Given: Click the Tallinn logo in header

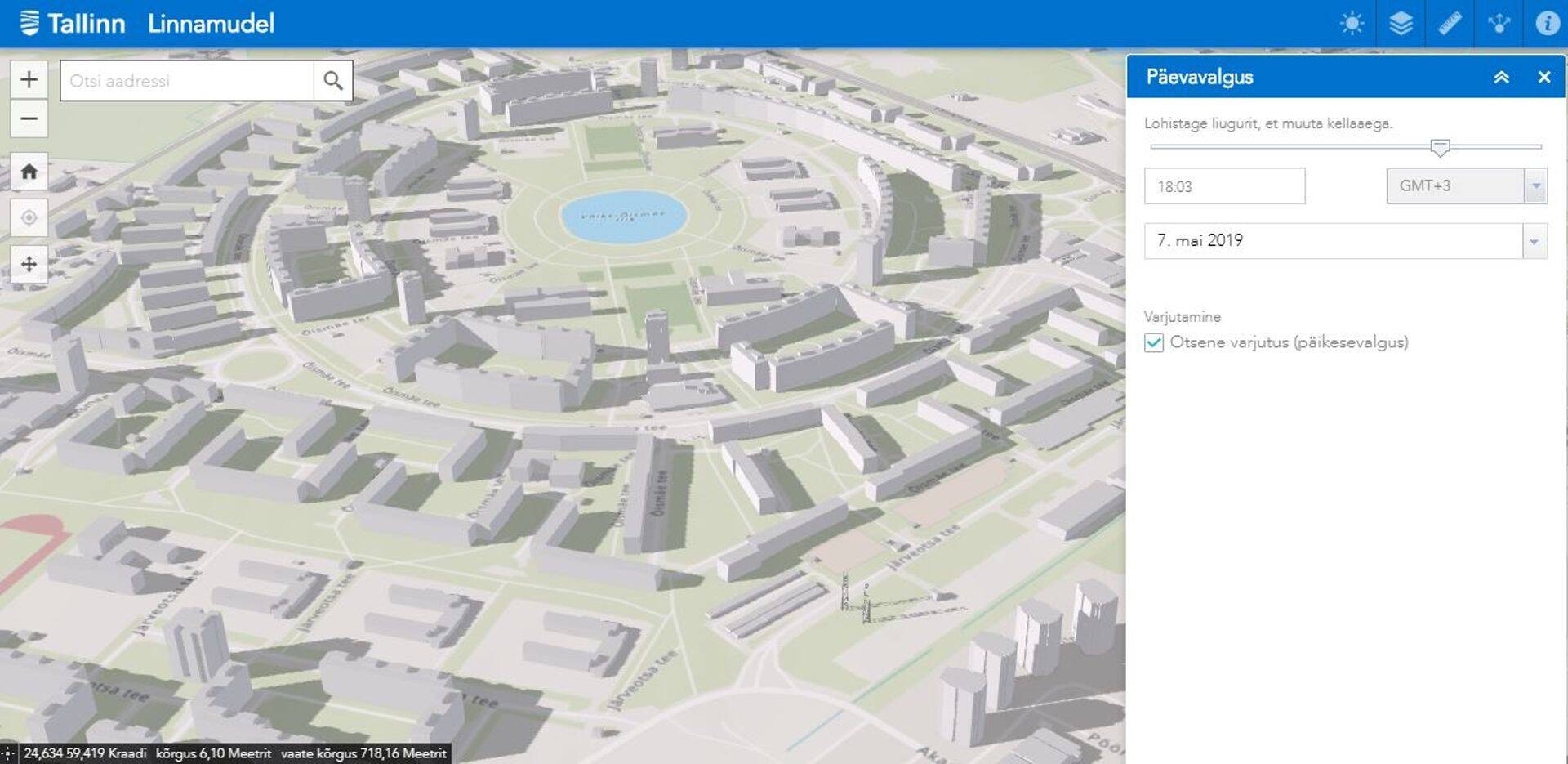Looking at the screenshot, I should 73,23.
